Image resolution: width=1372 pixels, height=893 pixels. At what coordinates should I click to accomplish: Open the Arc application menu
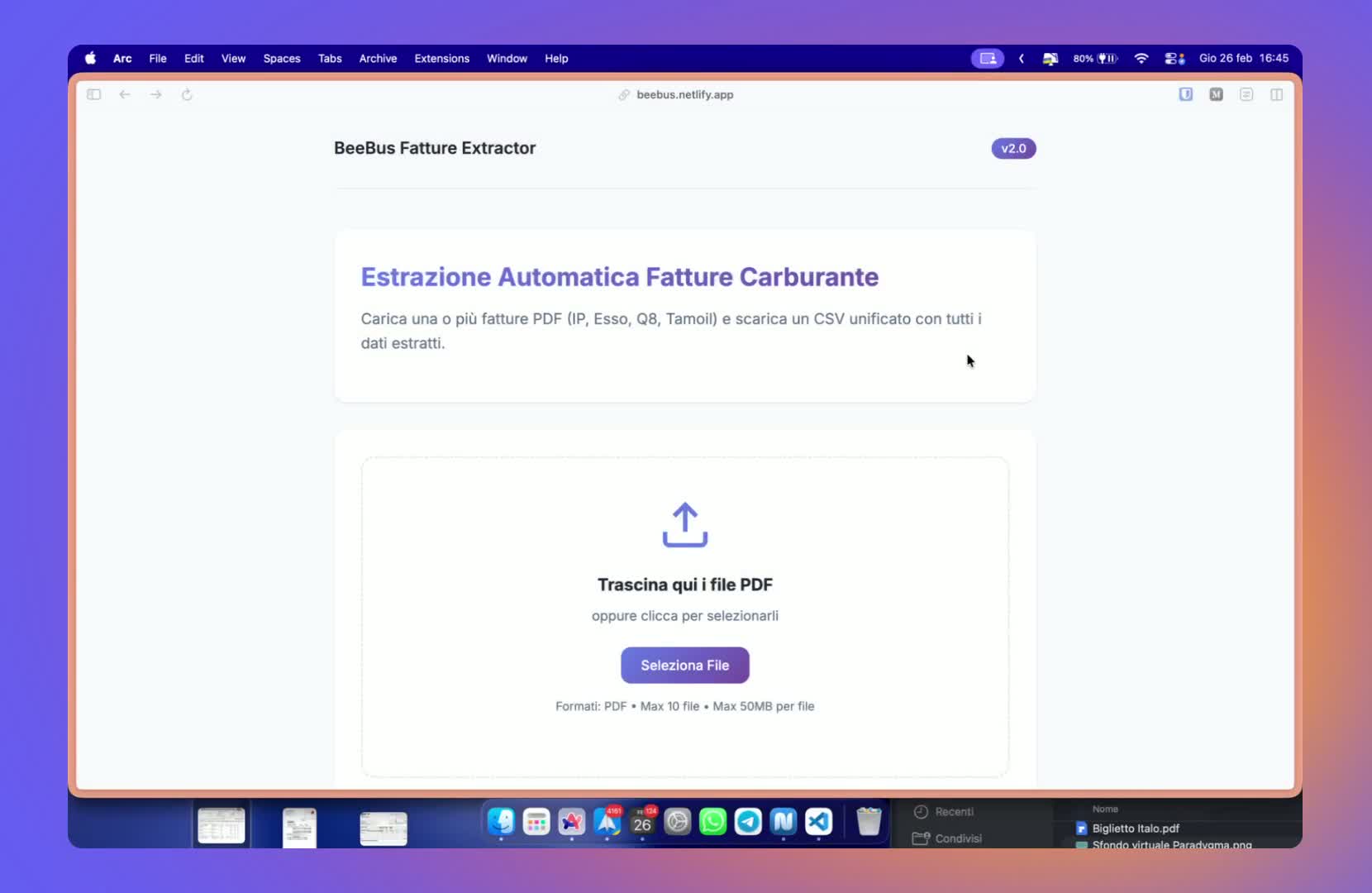[122, 59]
